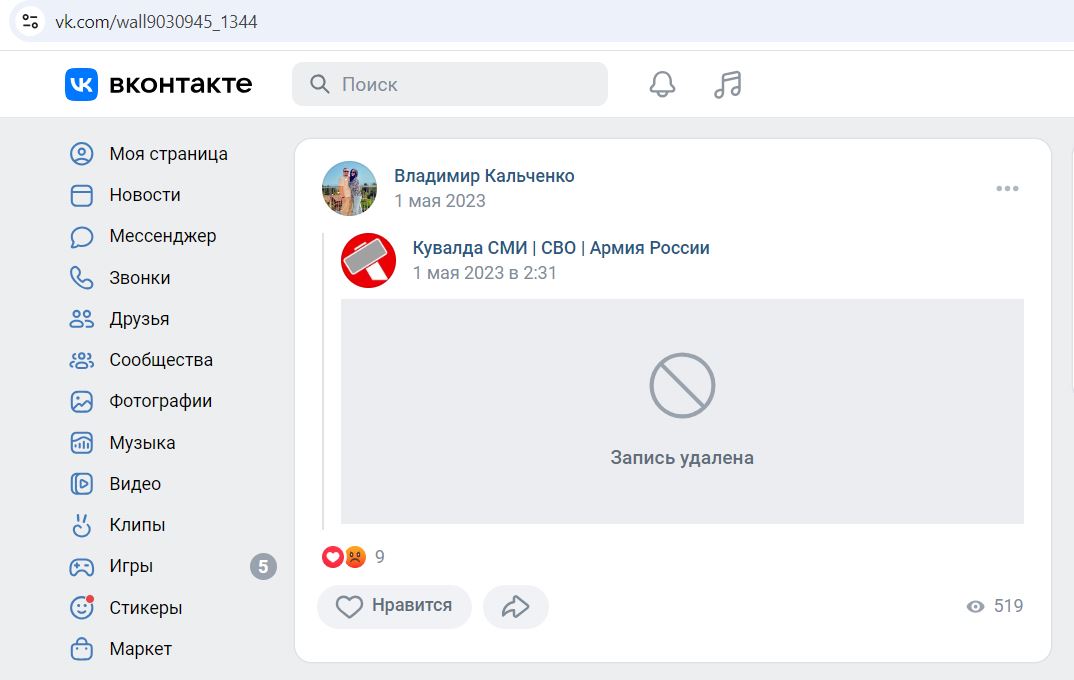This screenshot has width=1074, height=680.
Task: Open the post options three-dot menu
Action: tap(1007, 188)
